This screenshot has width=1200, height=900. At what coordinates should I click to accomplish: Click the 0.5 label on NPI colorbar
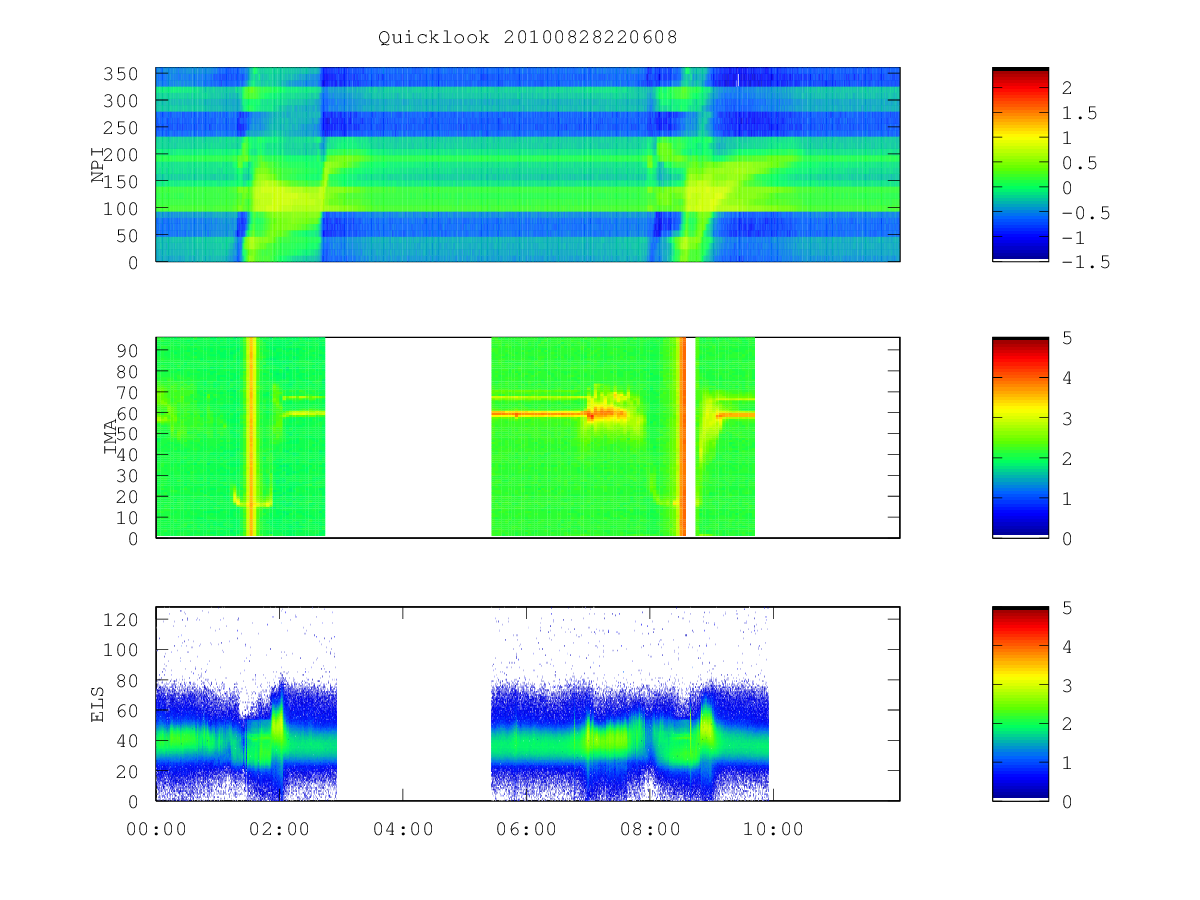point(1079,163)
